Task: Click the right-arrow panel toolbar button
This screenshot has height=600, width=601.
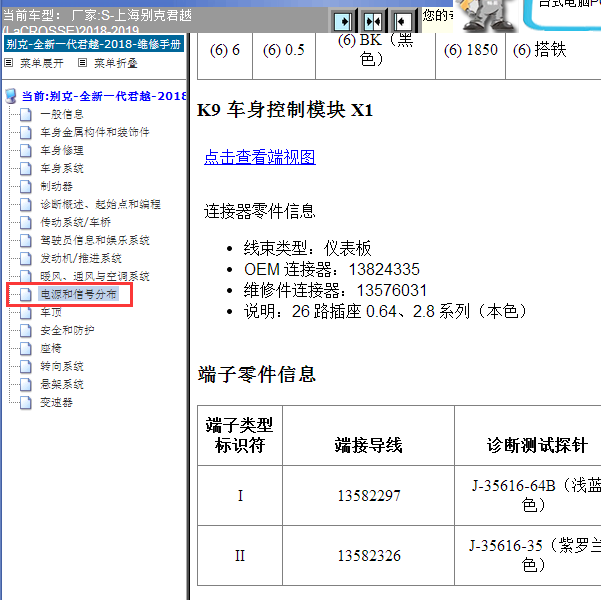Action: click(343, 21)
